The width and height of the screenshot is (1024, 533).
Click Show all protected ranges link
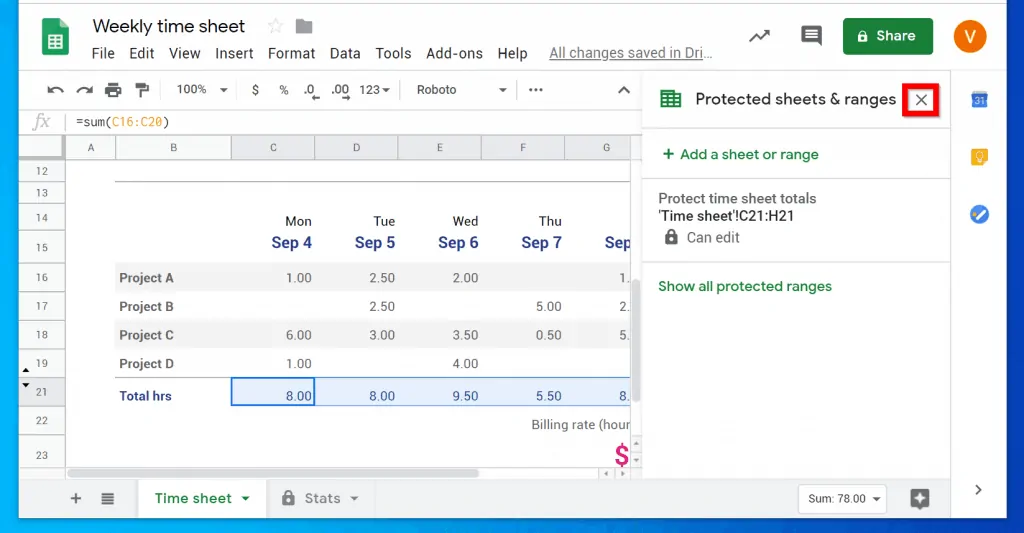pos(744,286)
